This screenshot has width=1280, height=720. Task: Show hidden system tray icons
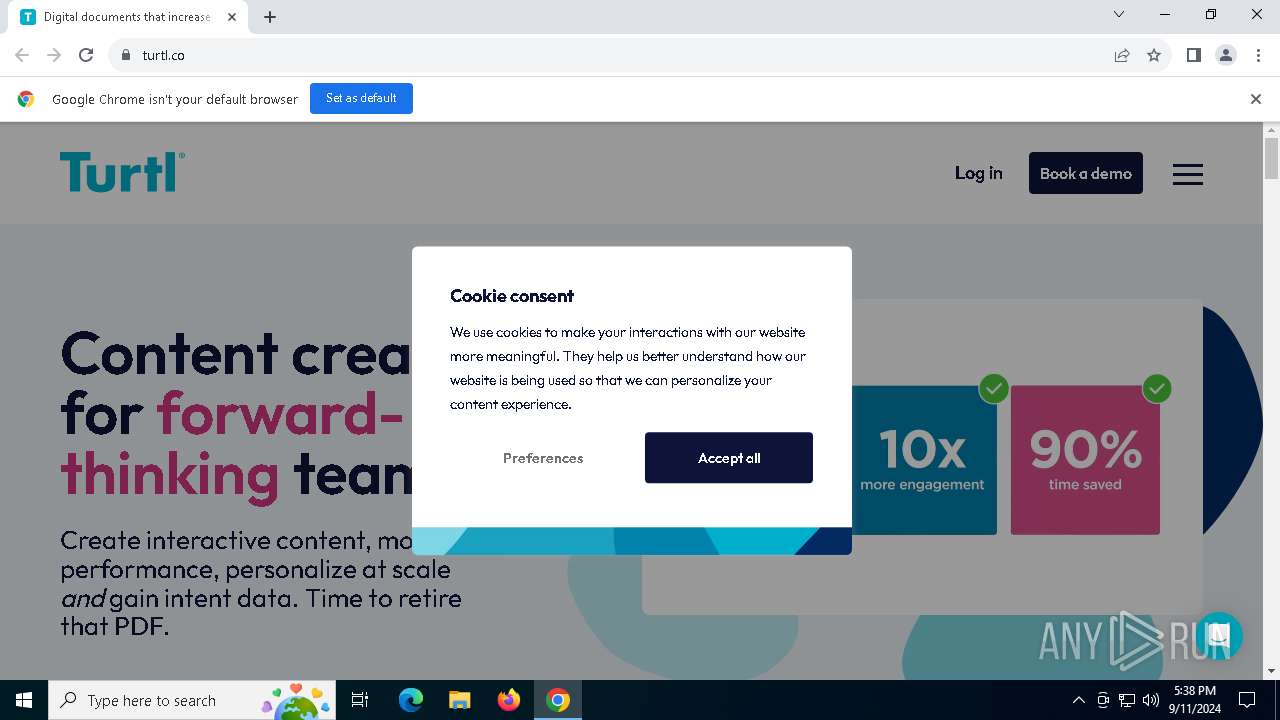1078,700
